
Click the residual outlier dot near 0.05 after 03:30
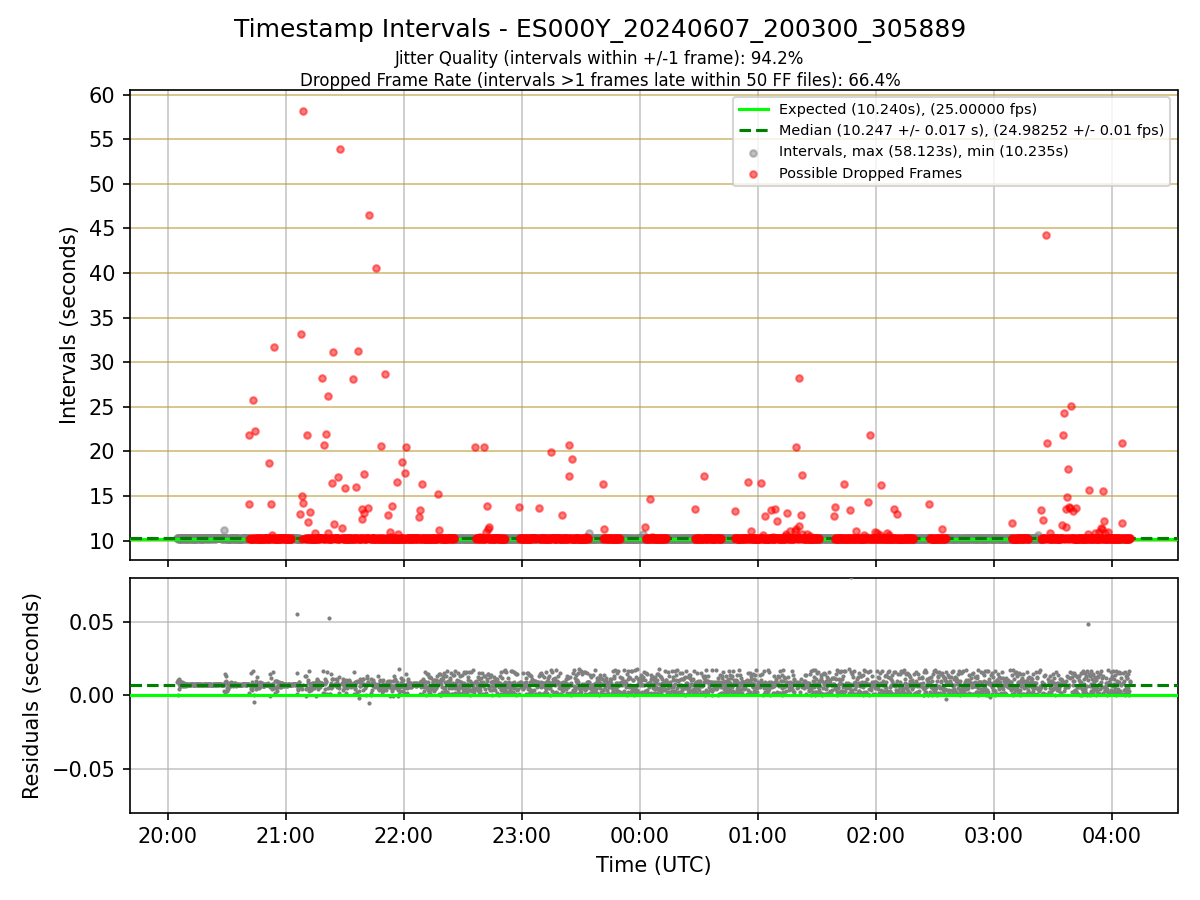(x=1088, y=624)
